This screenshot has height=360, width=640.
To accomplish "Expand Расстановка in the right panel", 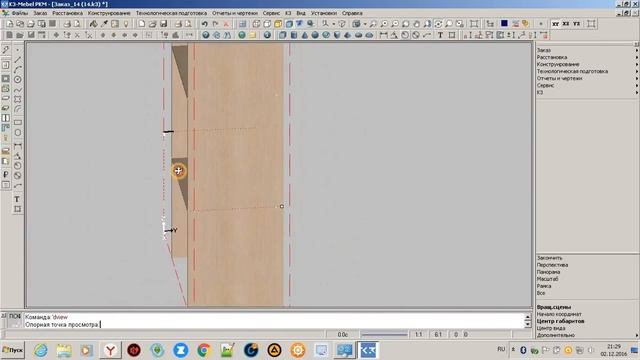I will tap(587, 57).
